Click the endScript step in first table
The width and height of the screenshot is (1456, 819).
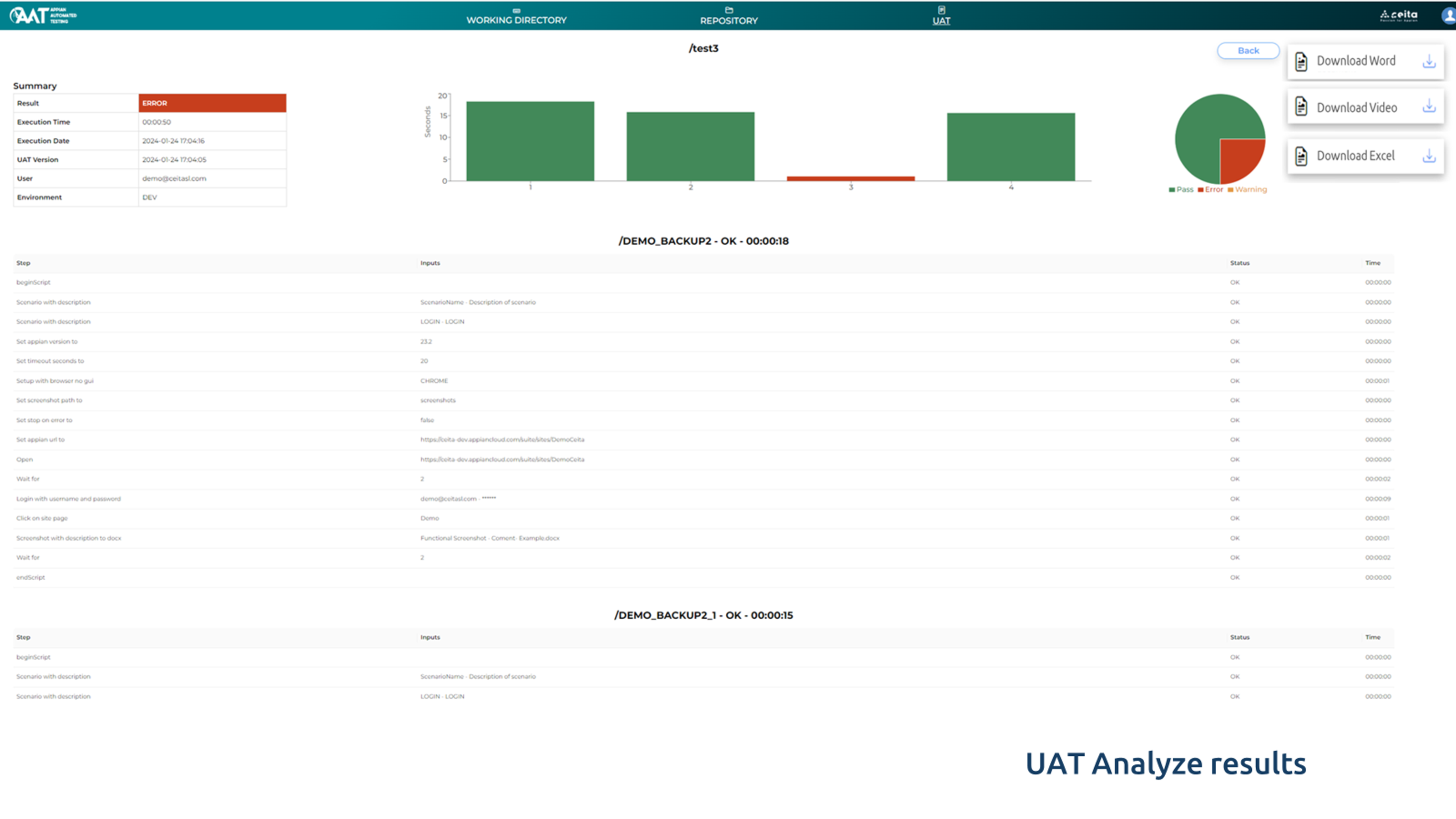(30, 577)
